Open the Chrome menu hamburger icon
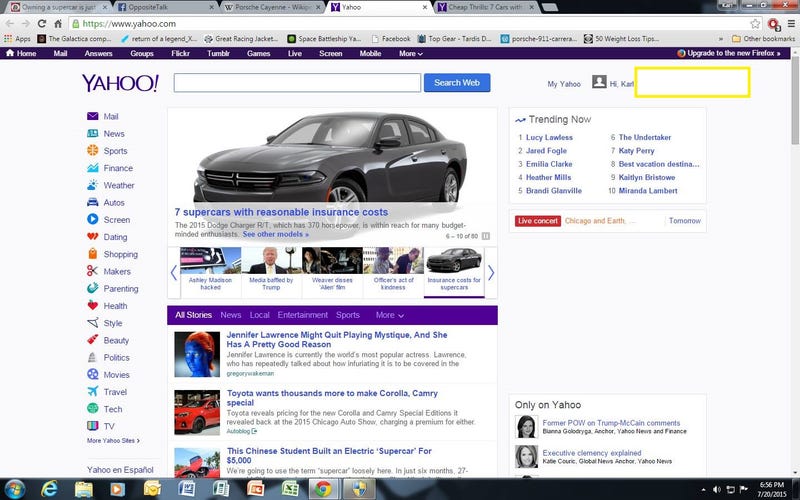Image resolution: width=800 pixels, height=500 pixels. tap(791, 23)
